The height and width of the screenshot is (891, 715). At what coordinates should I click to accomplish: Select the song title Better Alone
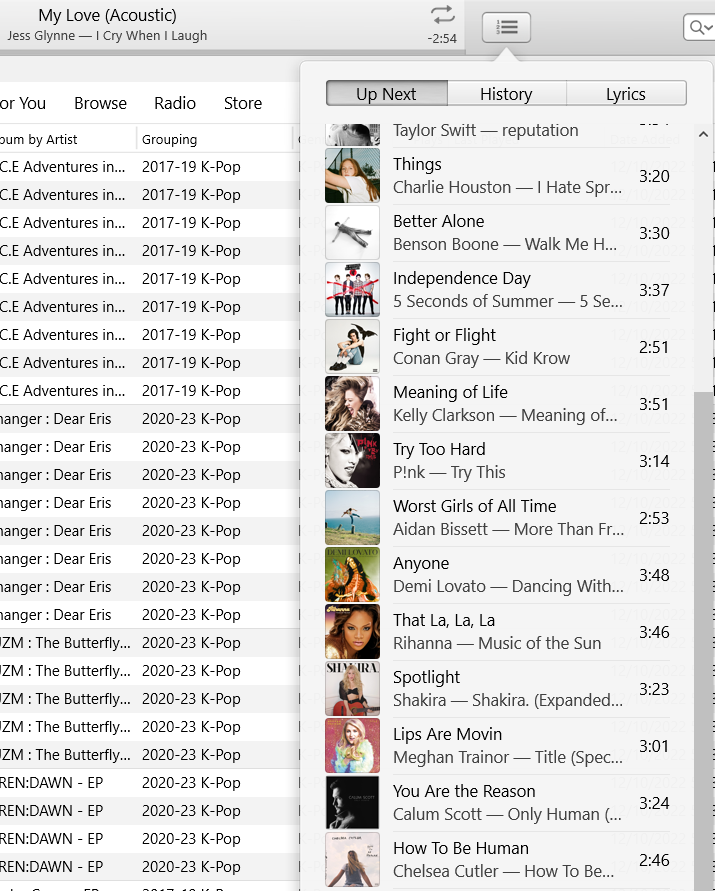(x=439, y=221)
